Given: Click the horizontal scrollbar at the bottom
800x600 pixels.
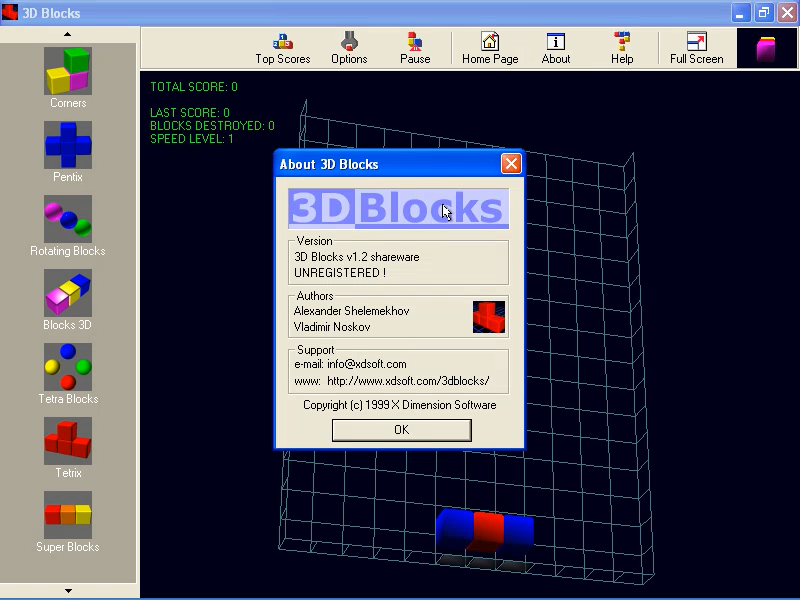Looking at the screenshot, I should point(69,591).
